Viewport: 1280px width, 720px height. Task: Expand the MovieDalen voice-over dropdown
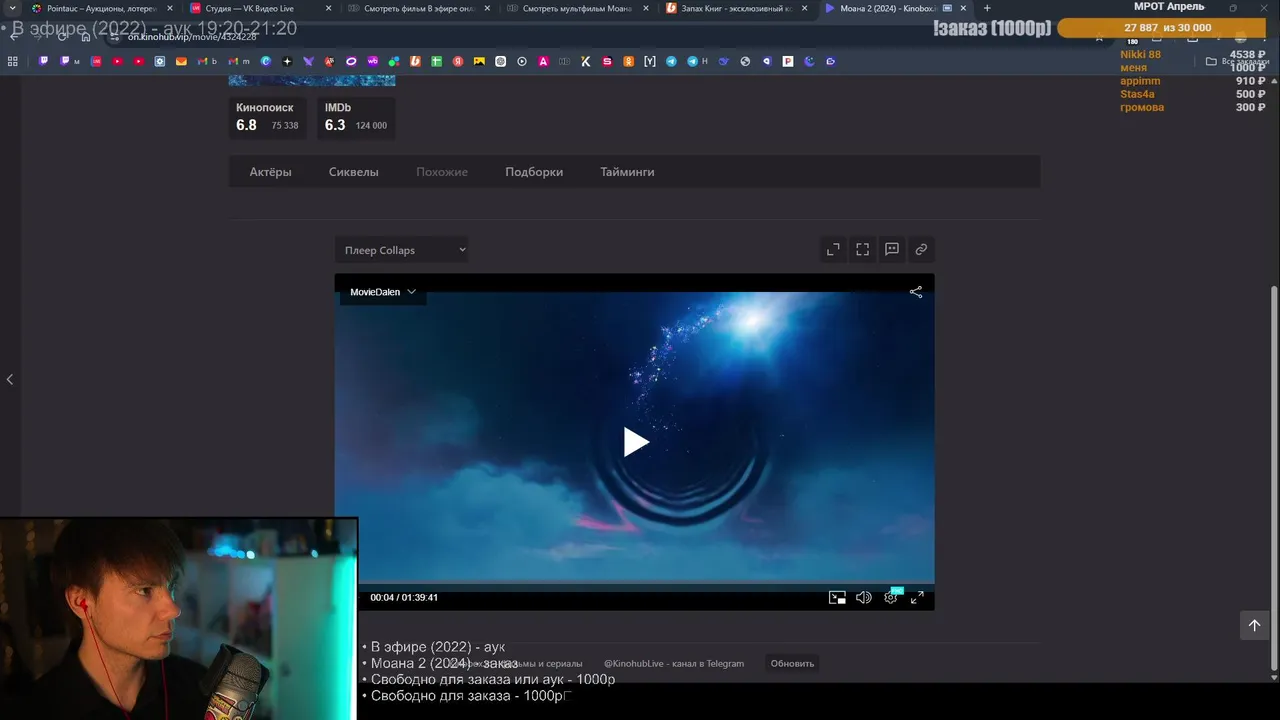click(x=383, y=292)
